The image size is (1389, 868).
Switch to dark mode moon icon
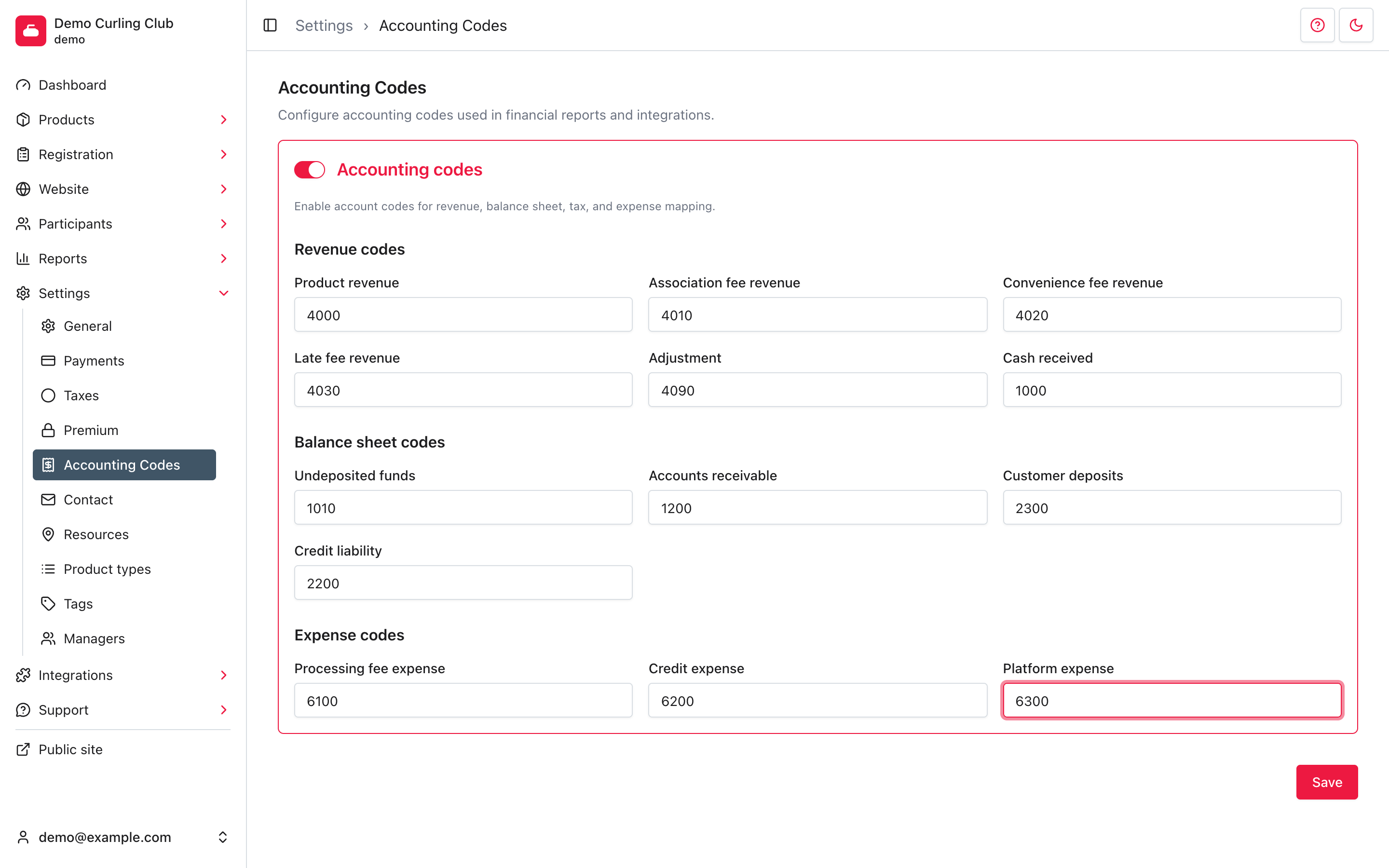(x=1356, y=25)
